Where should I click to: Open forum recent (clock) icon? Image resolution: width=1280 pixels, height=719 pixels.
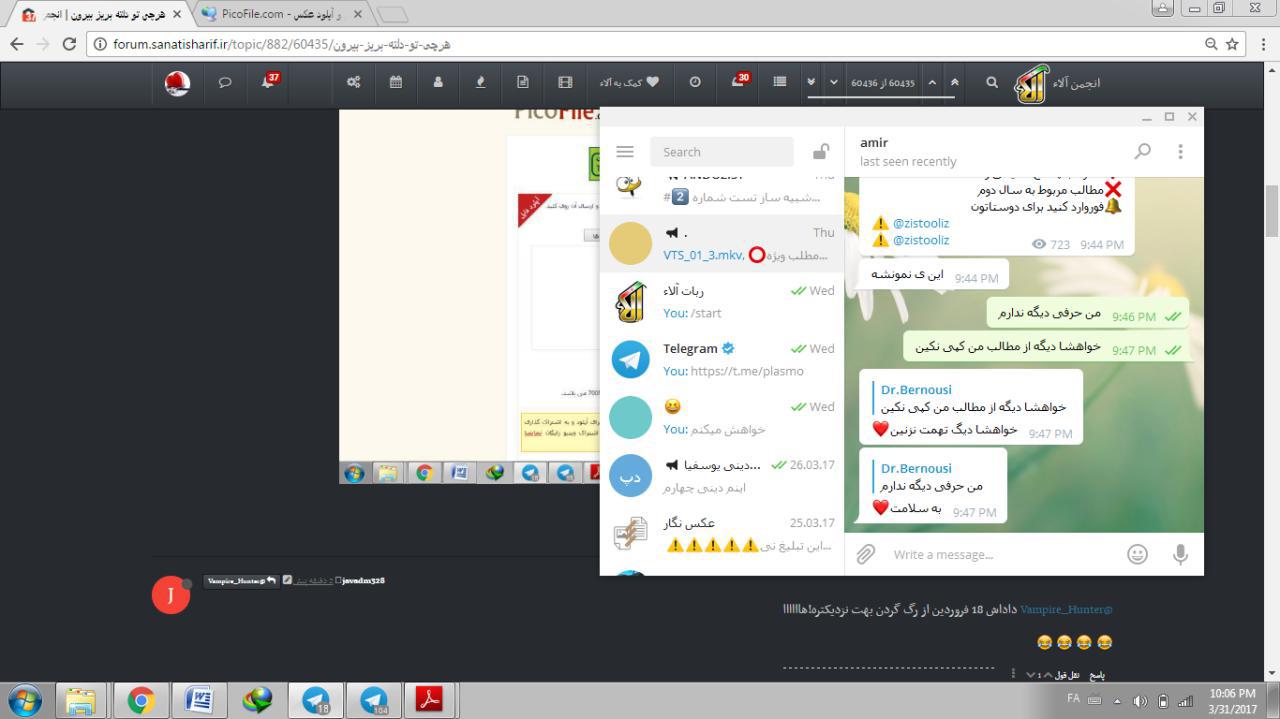pos(695,82)
